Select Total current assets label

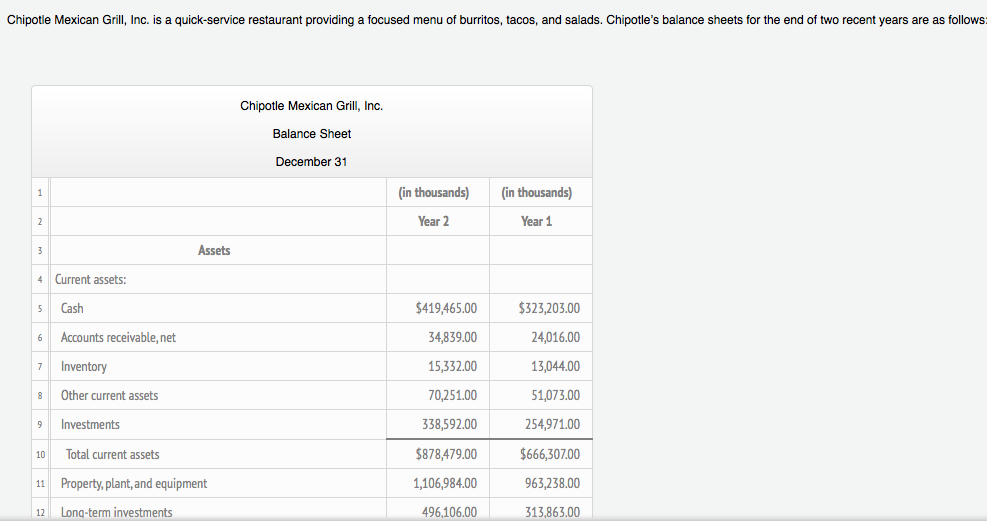tap(113, 454)
